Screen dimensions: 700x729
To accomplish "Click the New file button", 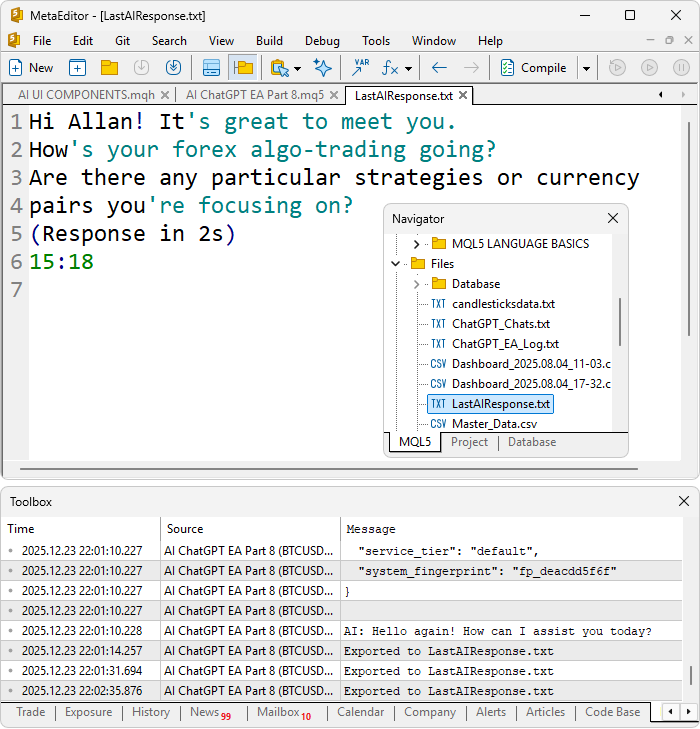I will pos(31,68).
